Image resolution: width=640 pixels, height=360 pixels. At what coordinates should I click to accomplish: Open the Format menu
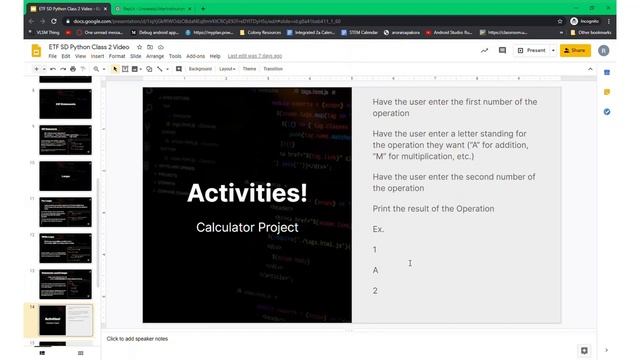tap(117, 56)
